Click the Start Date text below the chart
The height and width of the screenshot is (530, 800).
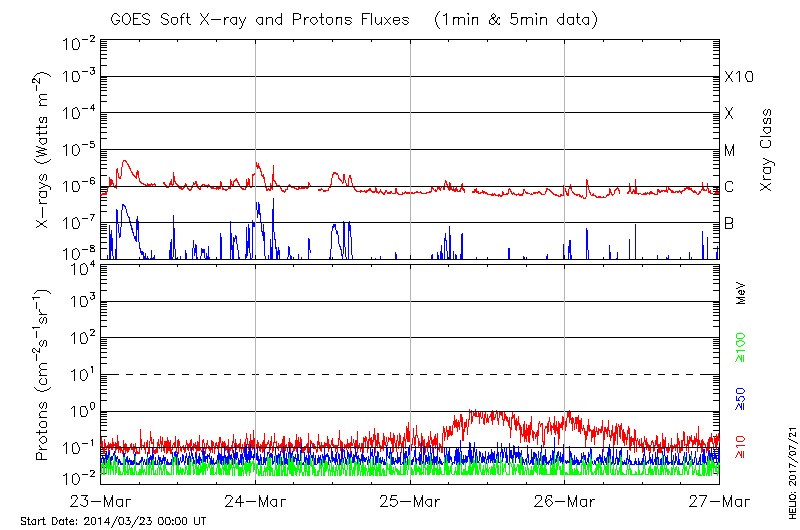(113, 522)
